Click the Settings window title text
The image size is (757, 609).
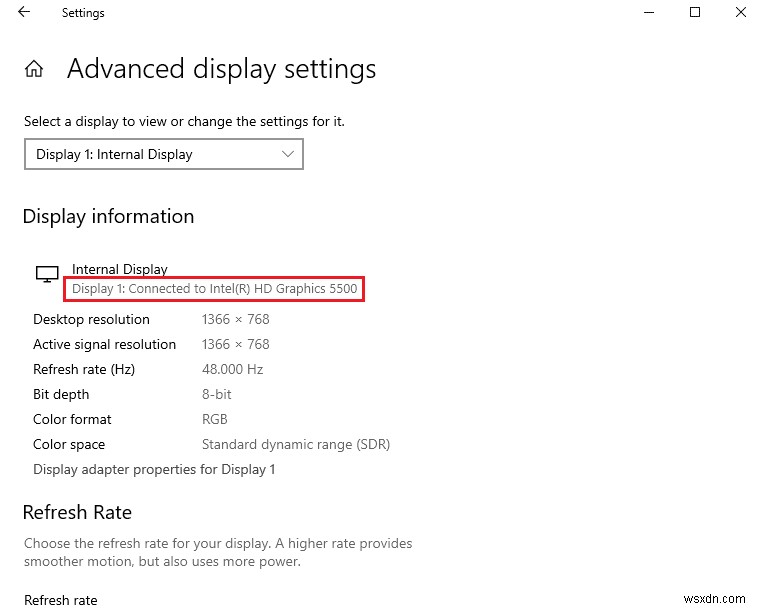pos(83,13)
